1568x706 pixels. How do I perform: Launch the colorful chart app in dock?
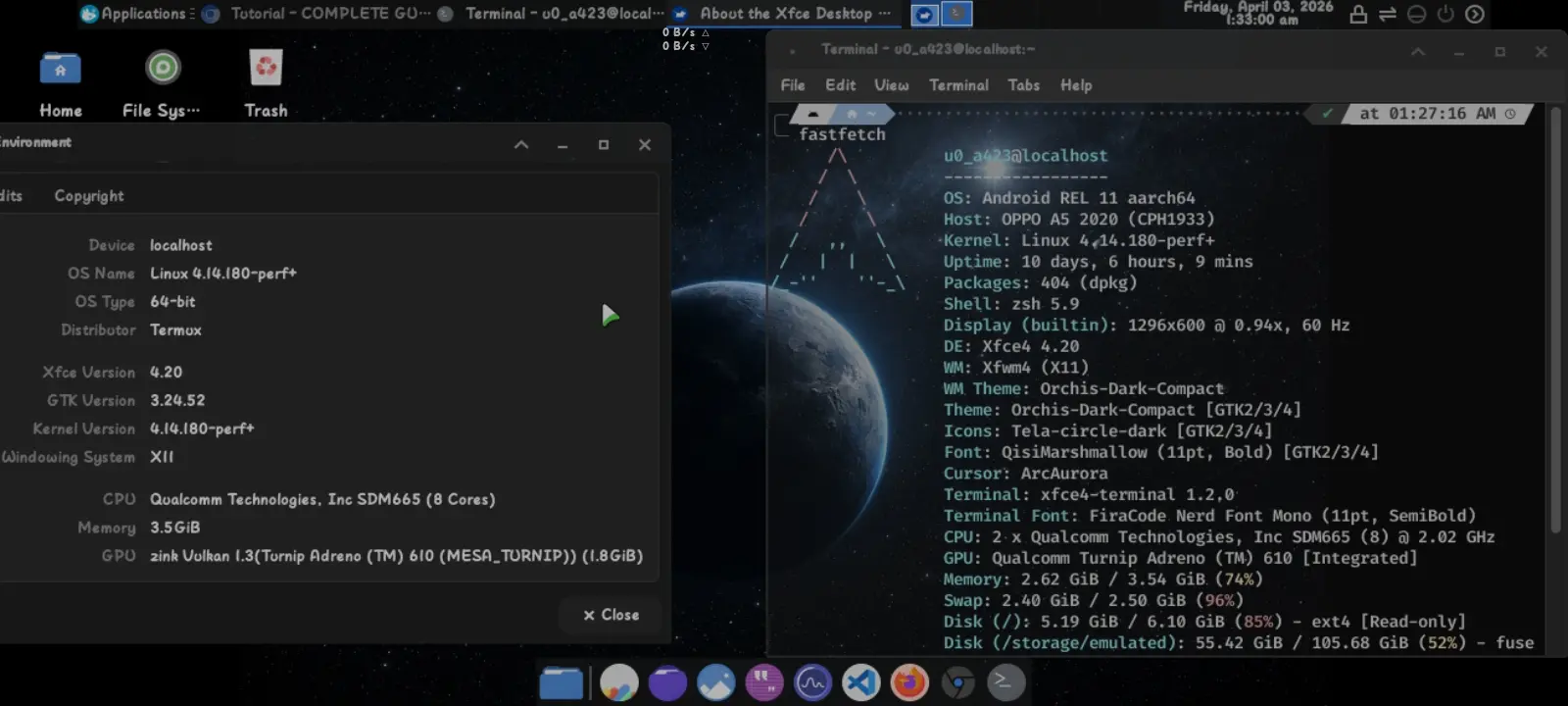[x=618, y=682]
